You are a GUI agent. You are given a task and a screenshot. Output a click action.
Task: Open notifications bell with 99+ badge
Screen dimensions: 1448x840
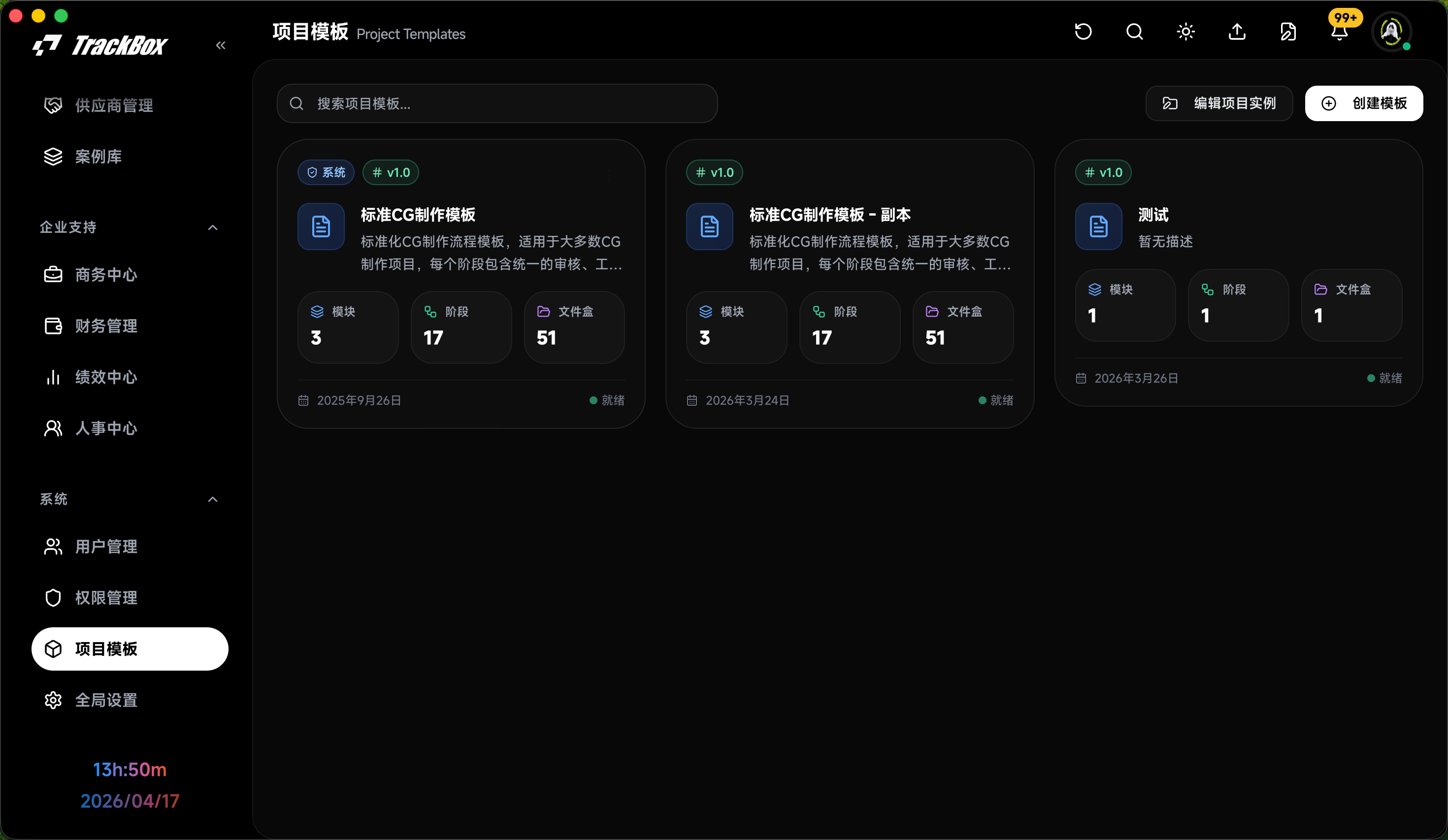tap(1340, 32)
